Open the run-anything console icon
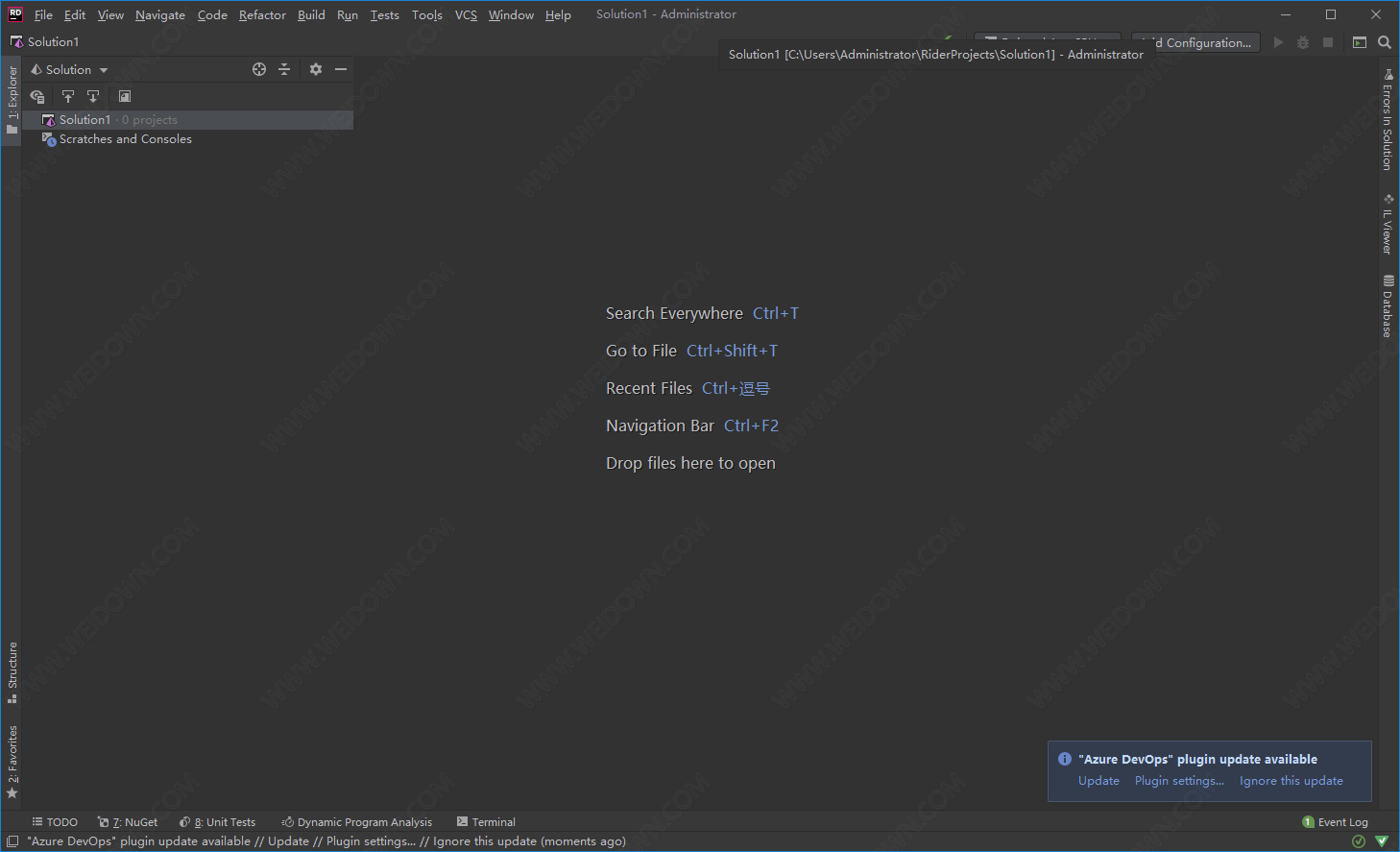The image size is (1400, 852). tap(1360, 42)
